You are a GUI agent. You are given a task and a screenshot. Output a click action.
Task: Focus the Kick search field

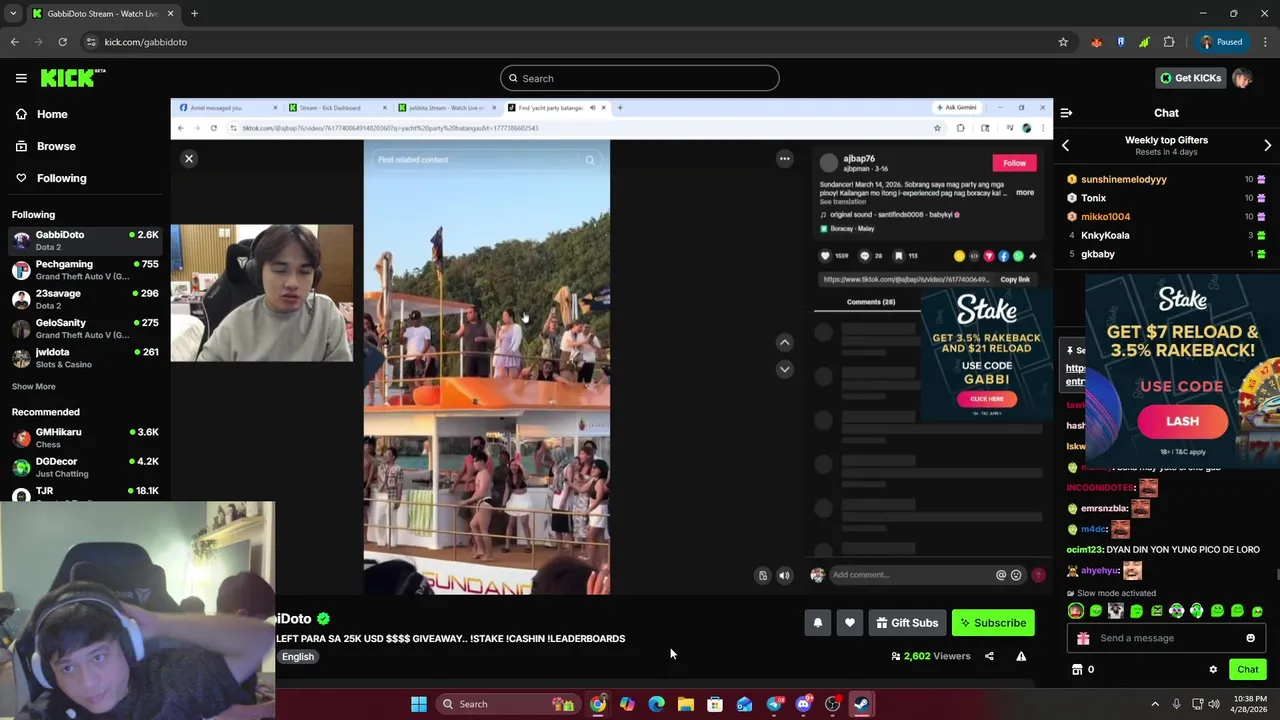pyautogui.click(x=640, y=78)
